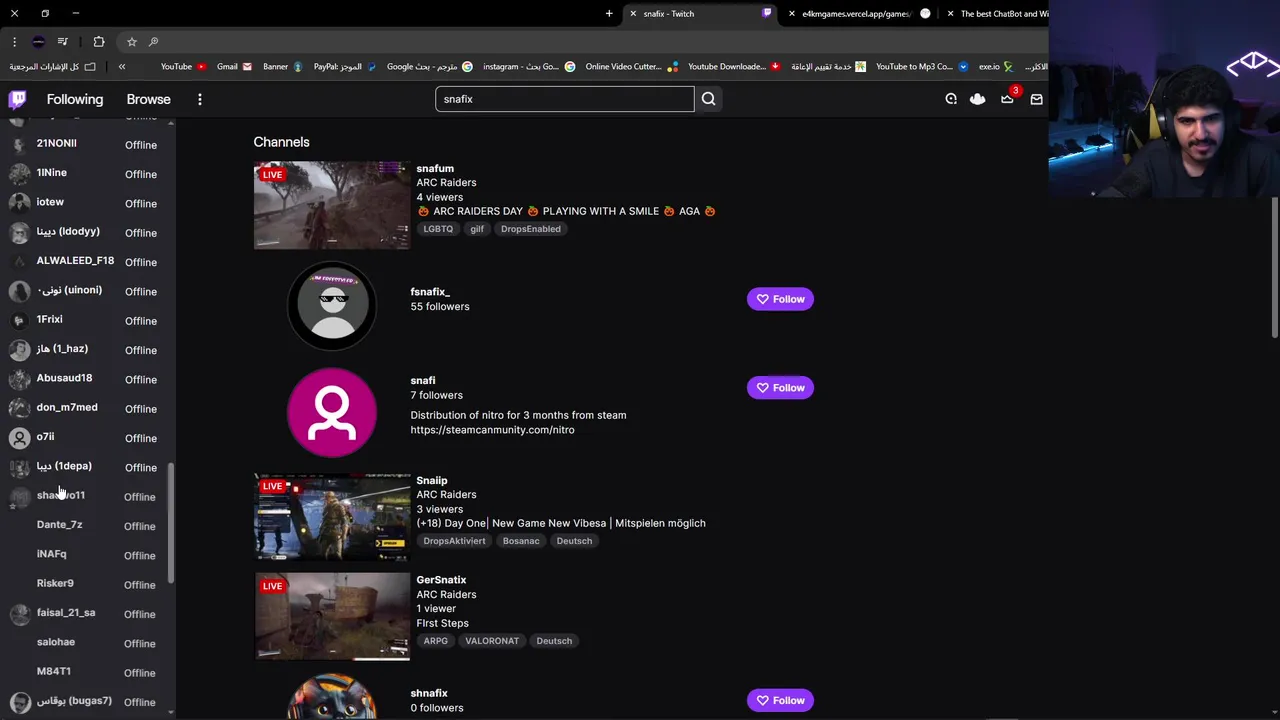Open iNAFq in followed channels
Screen dimensions: 1280x720
pyautogui.click(x=87, y=554)
